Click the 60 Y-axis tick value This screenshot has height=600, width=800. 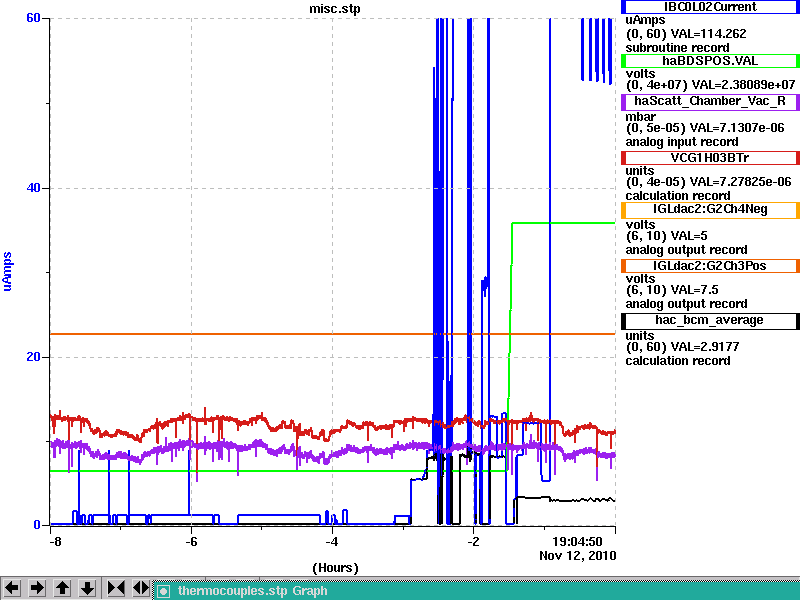point(33,18)
